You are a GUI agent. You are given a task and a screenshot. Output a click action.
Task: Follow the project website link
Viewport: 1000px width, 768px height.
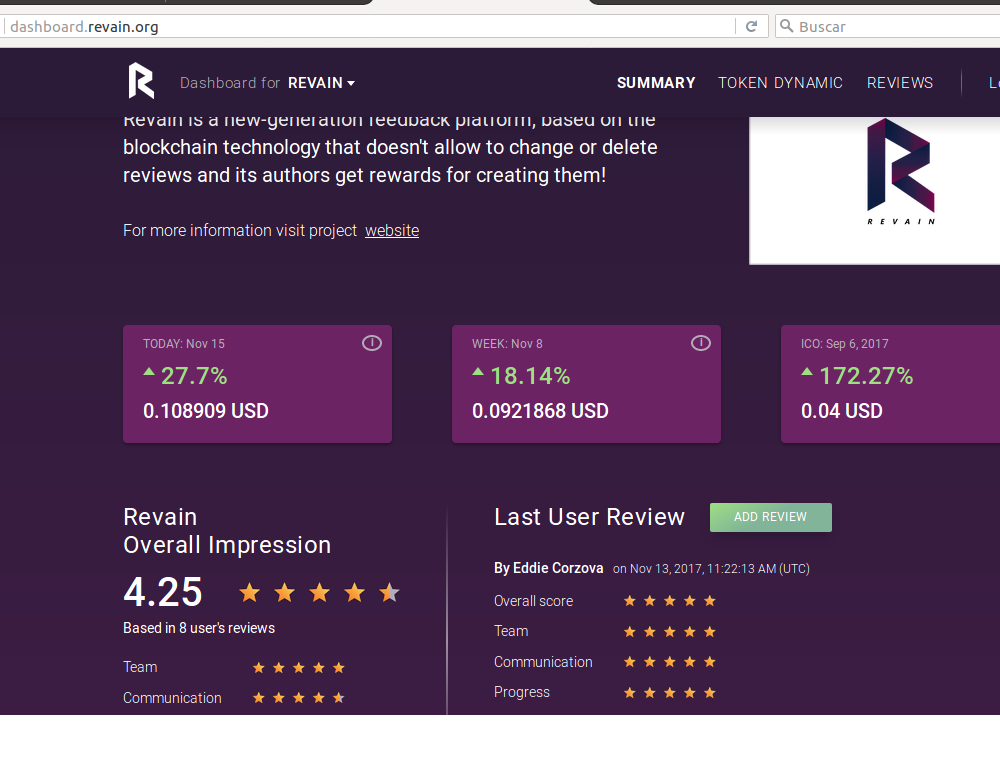pyautogui.click(x=392, y=230)
